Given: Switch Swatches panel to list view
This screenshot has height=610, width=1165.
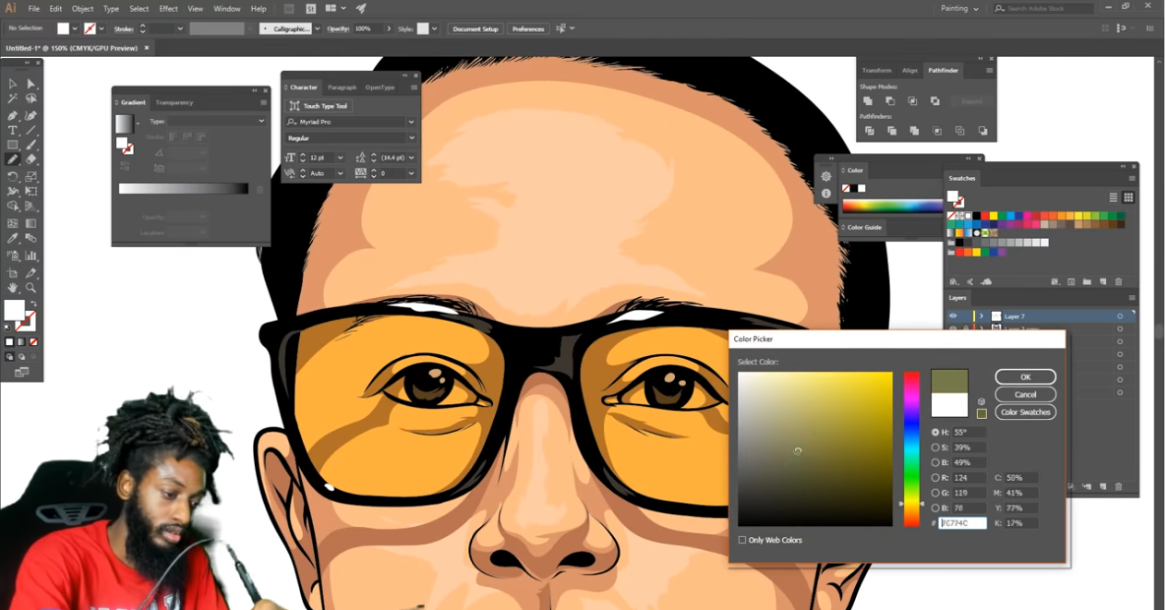Looking at the screenshot, I should (1113, 197).
